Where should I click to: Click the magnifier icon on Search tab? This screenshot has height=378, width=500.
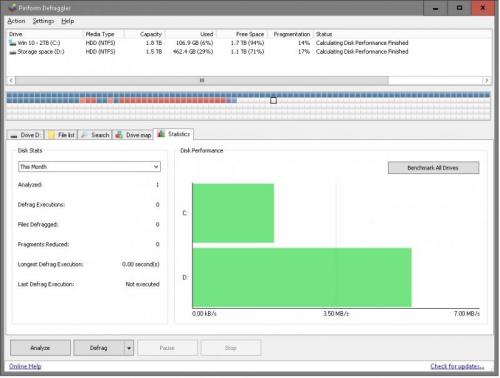pos(84,135)
